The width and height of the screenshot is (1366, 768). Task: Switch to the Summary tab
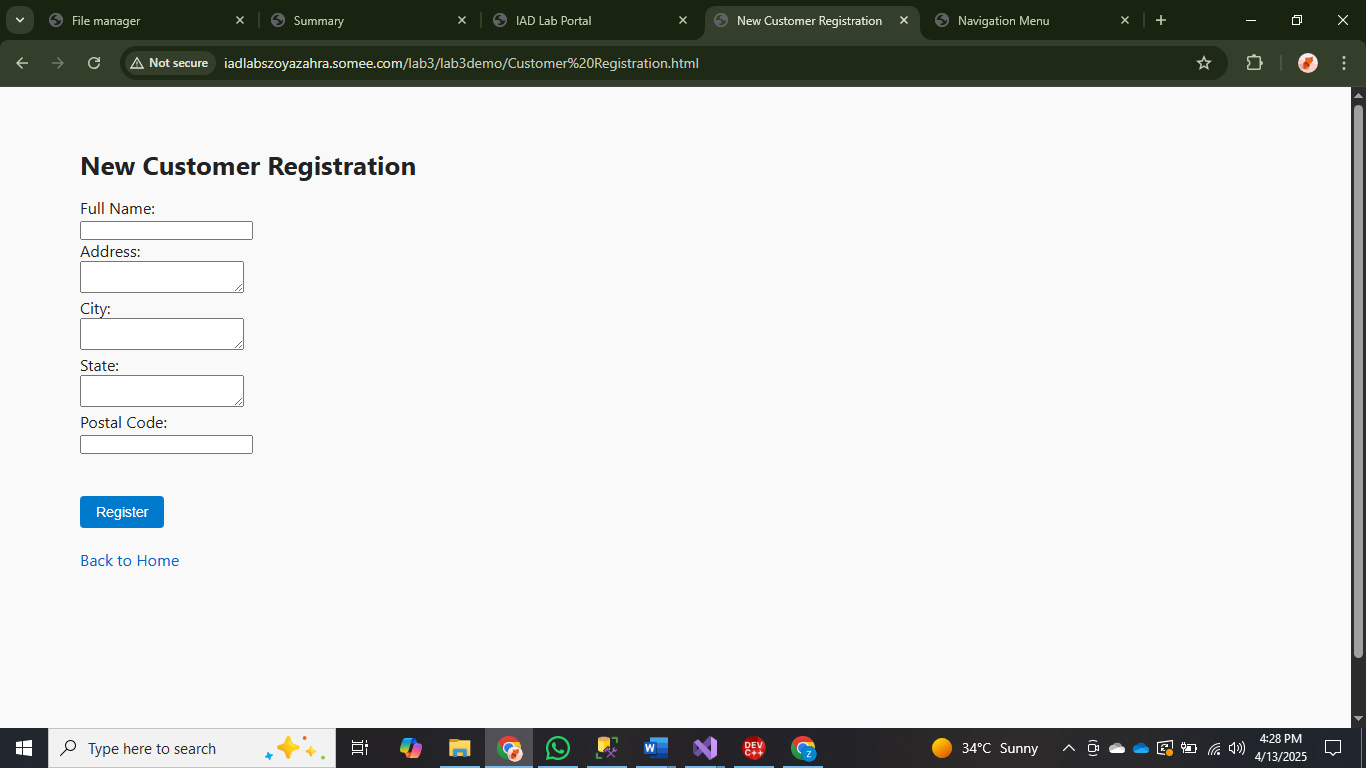[368, 20]
